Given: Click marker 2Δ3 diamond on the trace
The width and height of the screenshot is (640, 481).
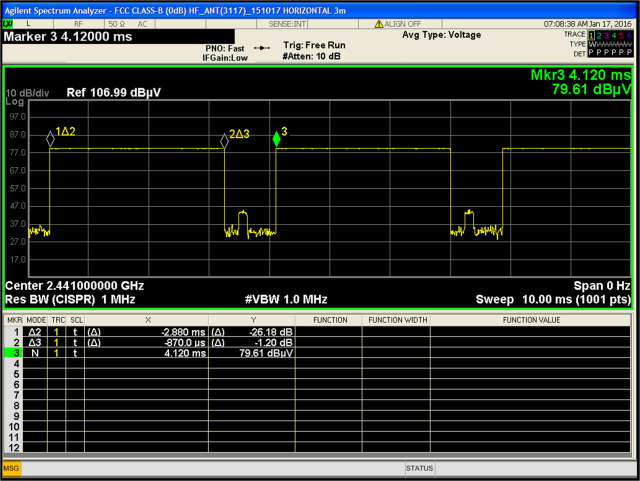Looking at the screenshot, I should [x=224, y=141].
